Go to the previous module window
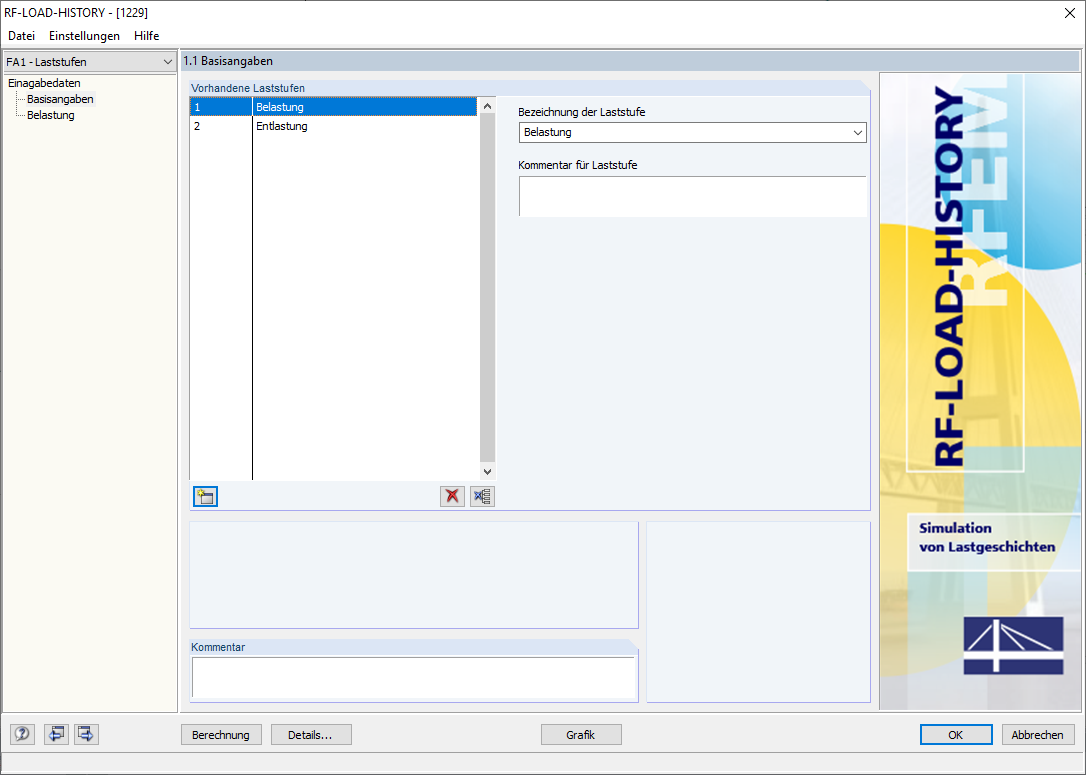The height and width of the screenshot is (775, 1086). 56,734
